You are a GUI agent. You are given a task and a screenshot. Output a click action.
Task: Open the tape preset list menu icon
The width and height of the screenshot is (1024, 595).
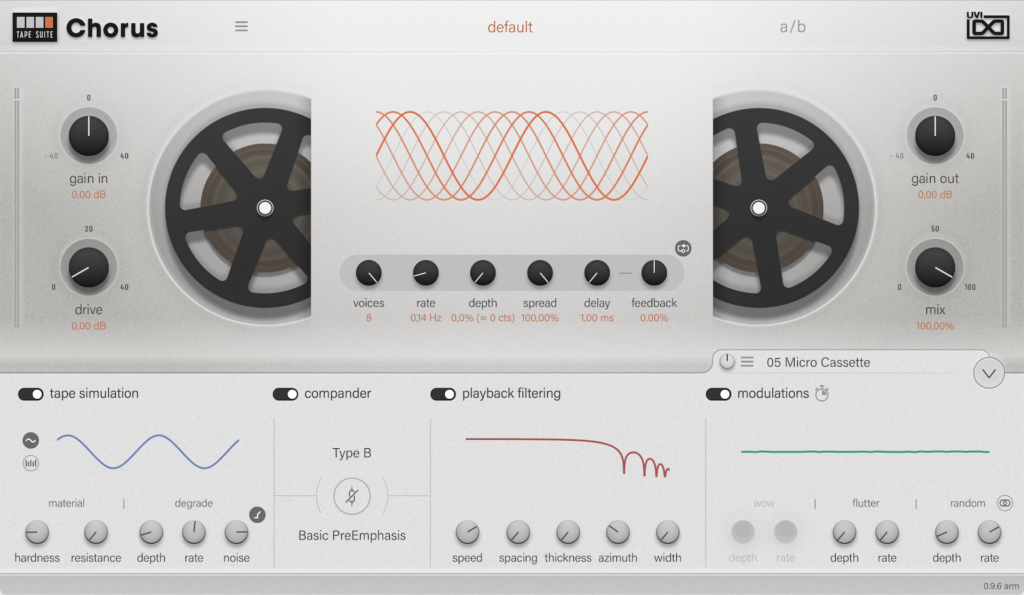pos(747,362)
